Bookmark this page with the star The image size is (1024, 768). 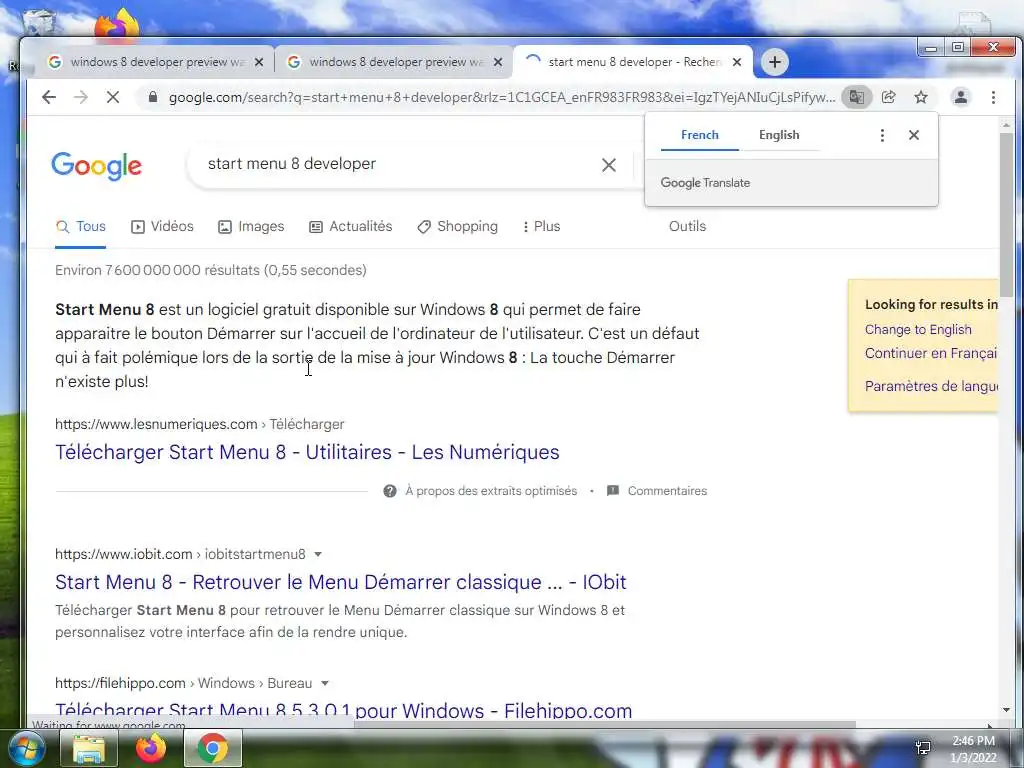click(x=921, y=97)
